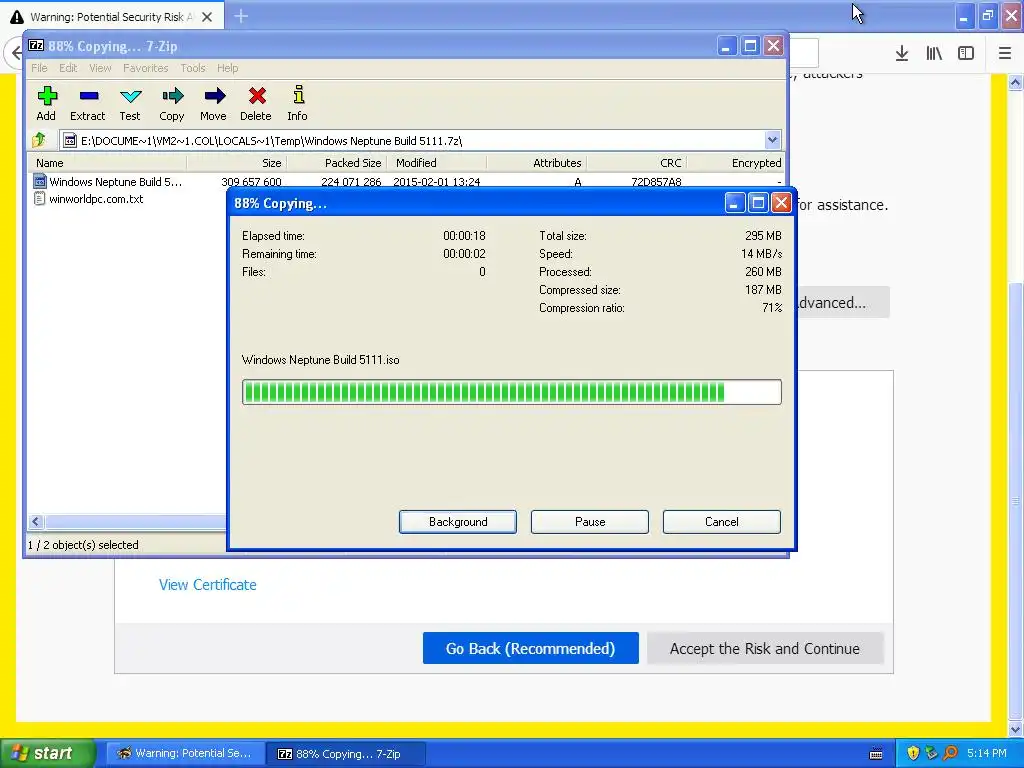This screenshot has height=768, width=1024.
Task: Open the Firefox library icon
Action: click(x=934, y=54)
